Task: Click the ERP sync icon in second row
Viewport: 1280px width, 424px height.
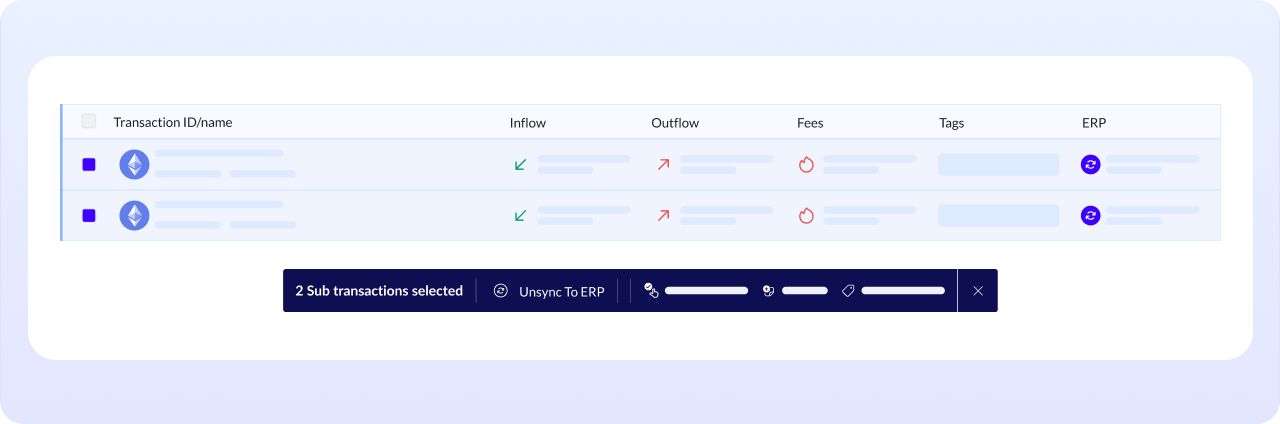Action: coord(1090,215)
